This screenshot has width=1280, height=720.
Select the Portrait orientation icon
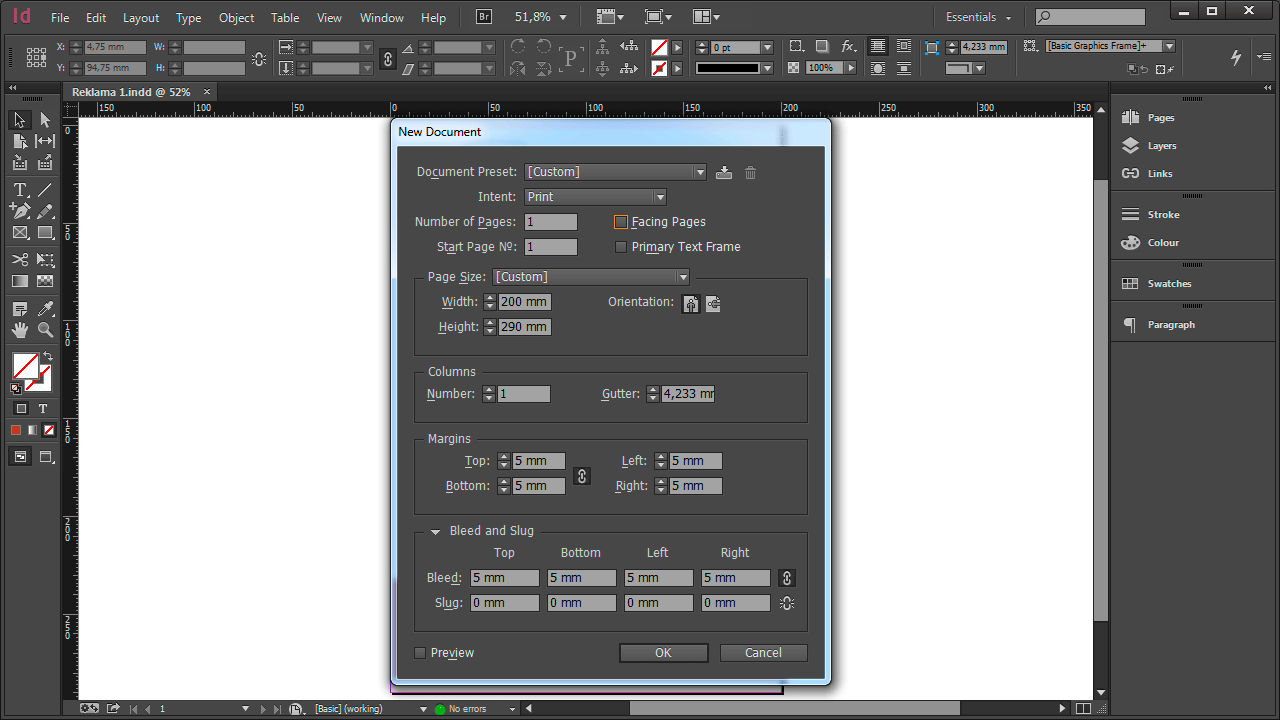point(691,304)
